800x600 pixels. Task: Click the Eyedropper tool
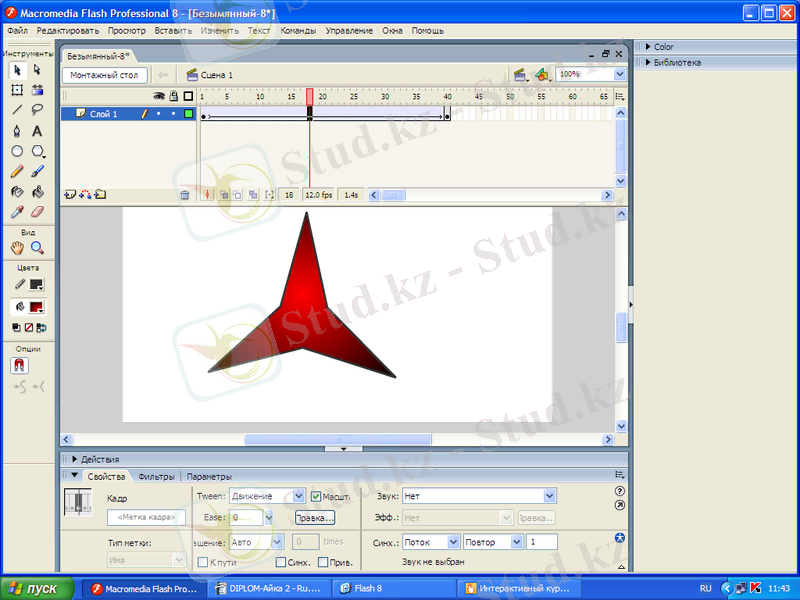tap(17, 212)
